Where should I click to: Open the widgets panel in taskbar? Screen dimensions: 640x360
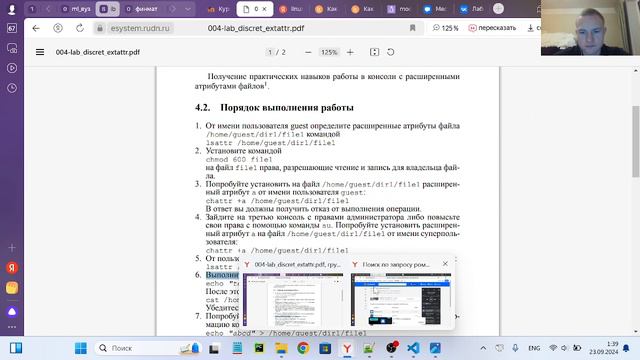click(16, 348)
